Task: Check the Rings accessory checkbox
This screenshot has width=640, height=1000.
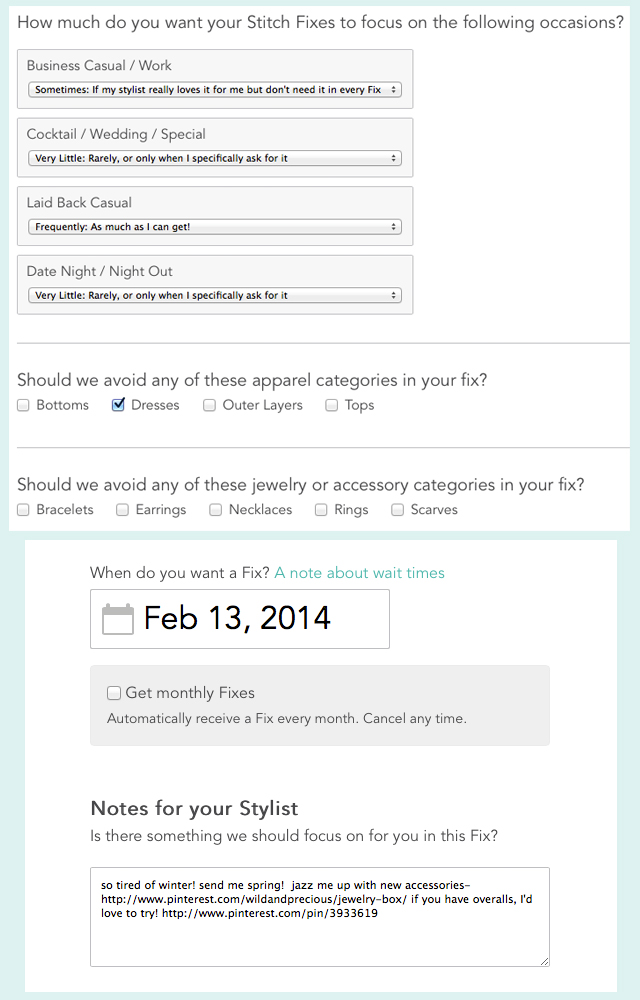Action: [x=321, y=510]
